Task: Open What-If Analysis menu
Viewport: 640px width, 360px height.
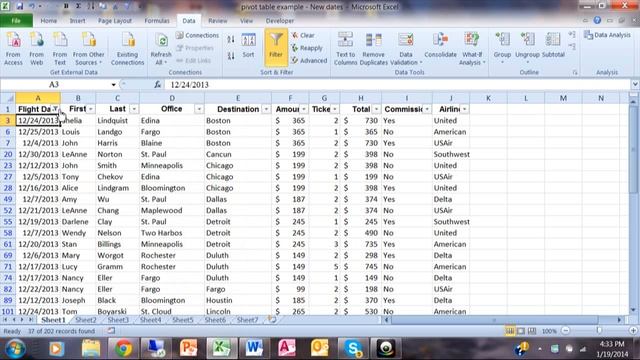Action: (x=472, y=49)
